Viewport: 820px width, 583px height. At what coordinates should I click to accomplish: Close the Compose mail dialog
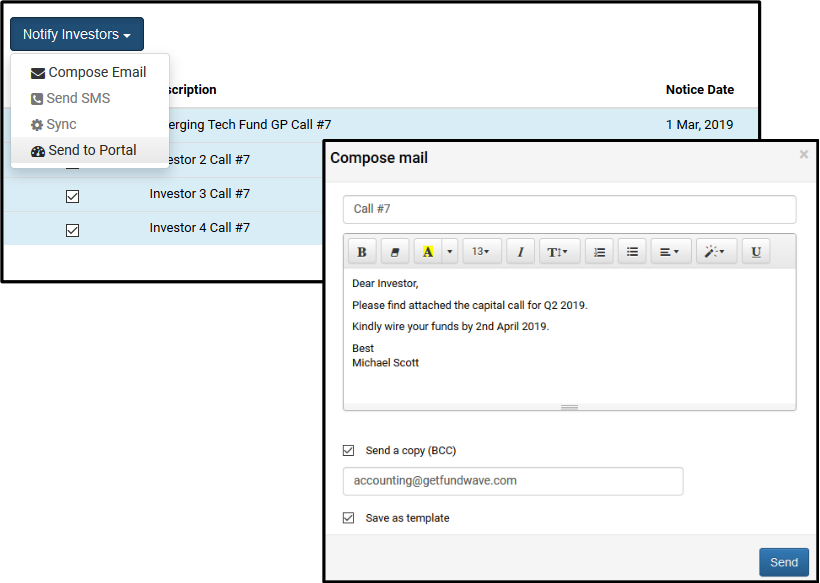tap(804, 154)
